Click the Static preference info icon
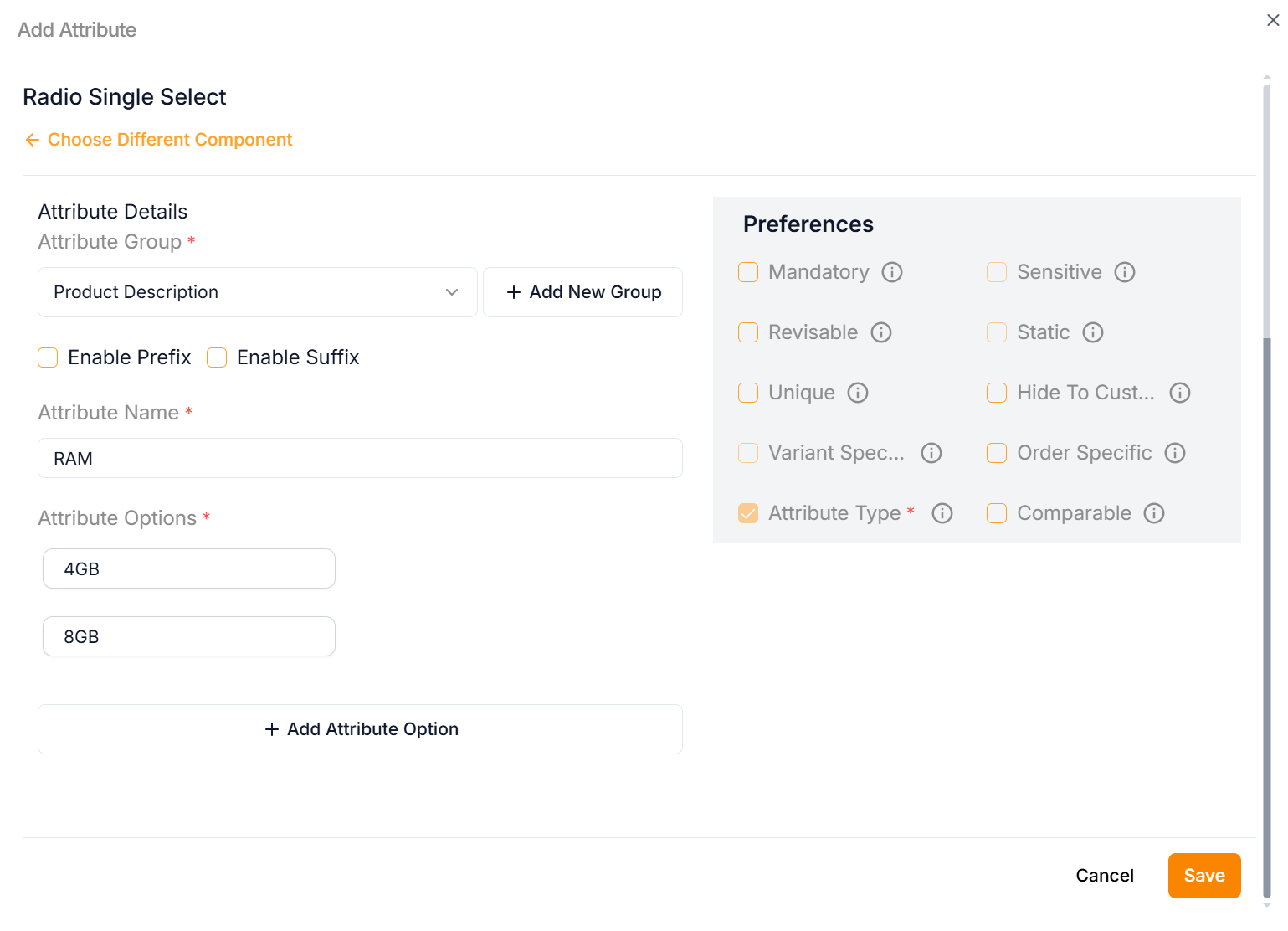This screenshot has height=931, width=1288. [x=1093, y=332]
